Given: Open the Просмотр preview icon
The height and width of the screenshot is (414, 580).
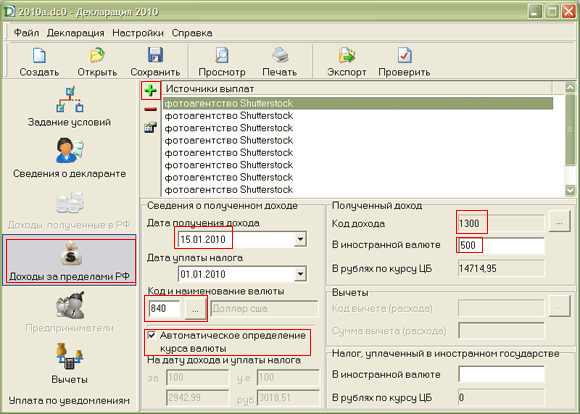Looking at the screenshot, I should [222, 55].
